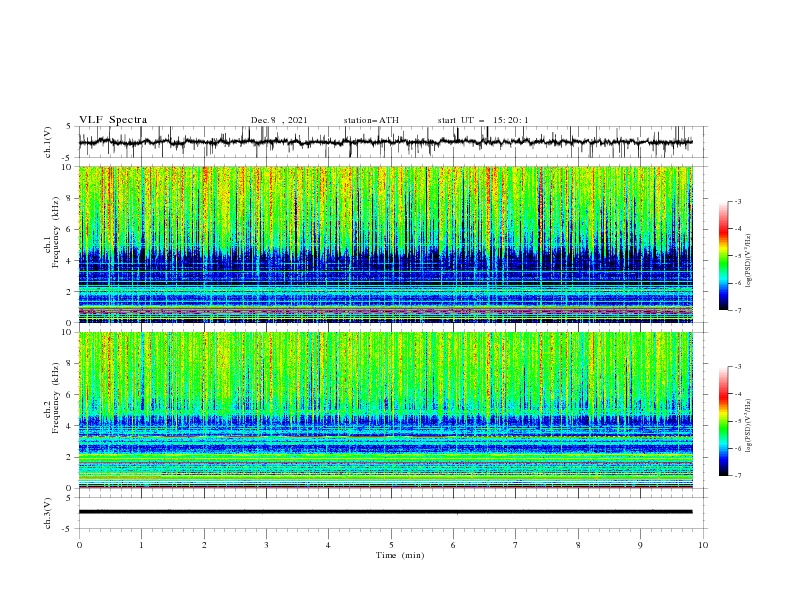This screenshot has width=792, height=612.
Task: Click the ch.1 waveform trace
Action: tap(385, 142)
